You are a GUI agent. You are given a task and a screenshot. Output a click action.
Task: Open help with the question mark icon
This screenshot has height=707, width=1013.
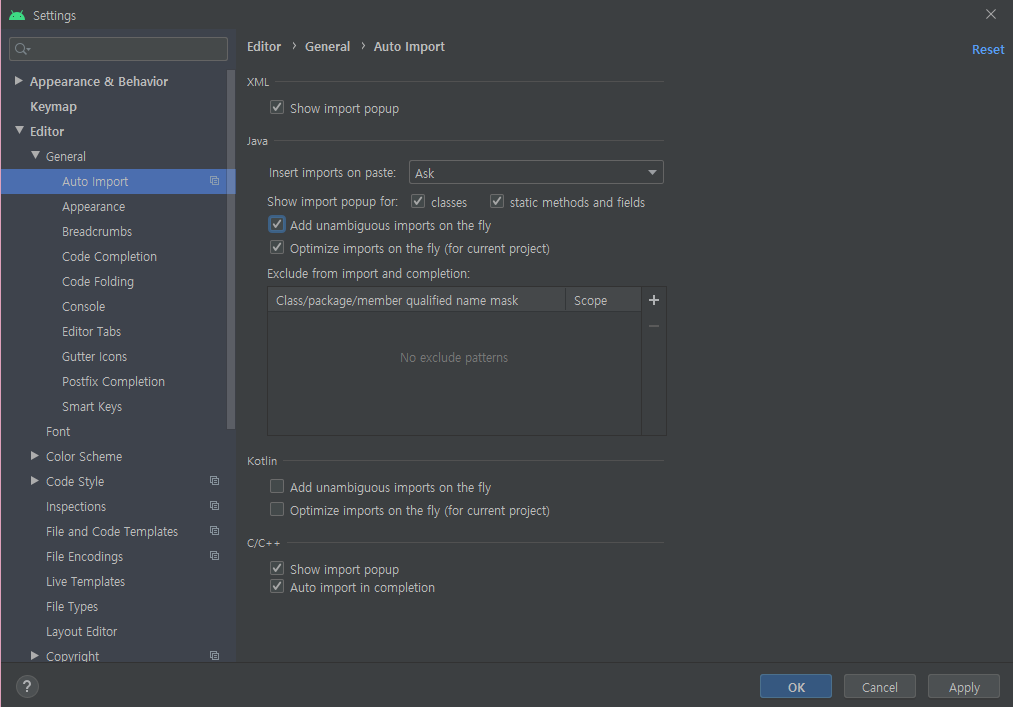tap(27, 686)
